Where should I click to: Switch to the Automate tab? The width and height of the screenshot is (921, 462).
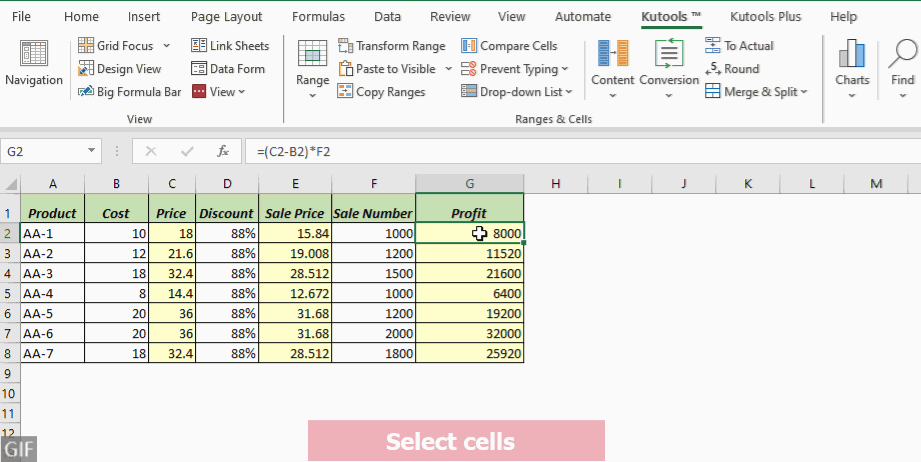coord(583,17)
